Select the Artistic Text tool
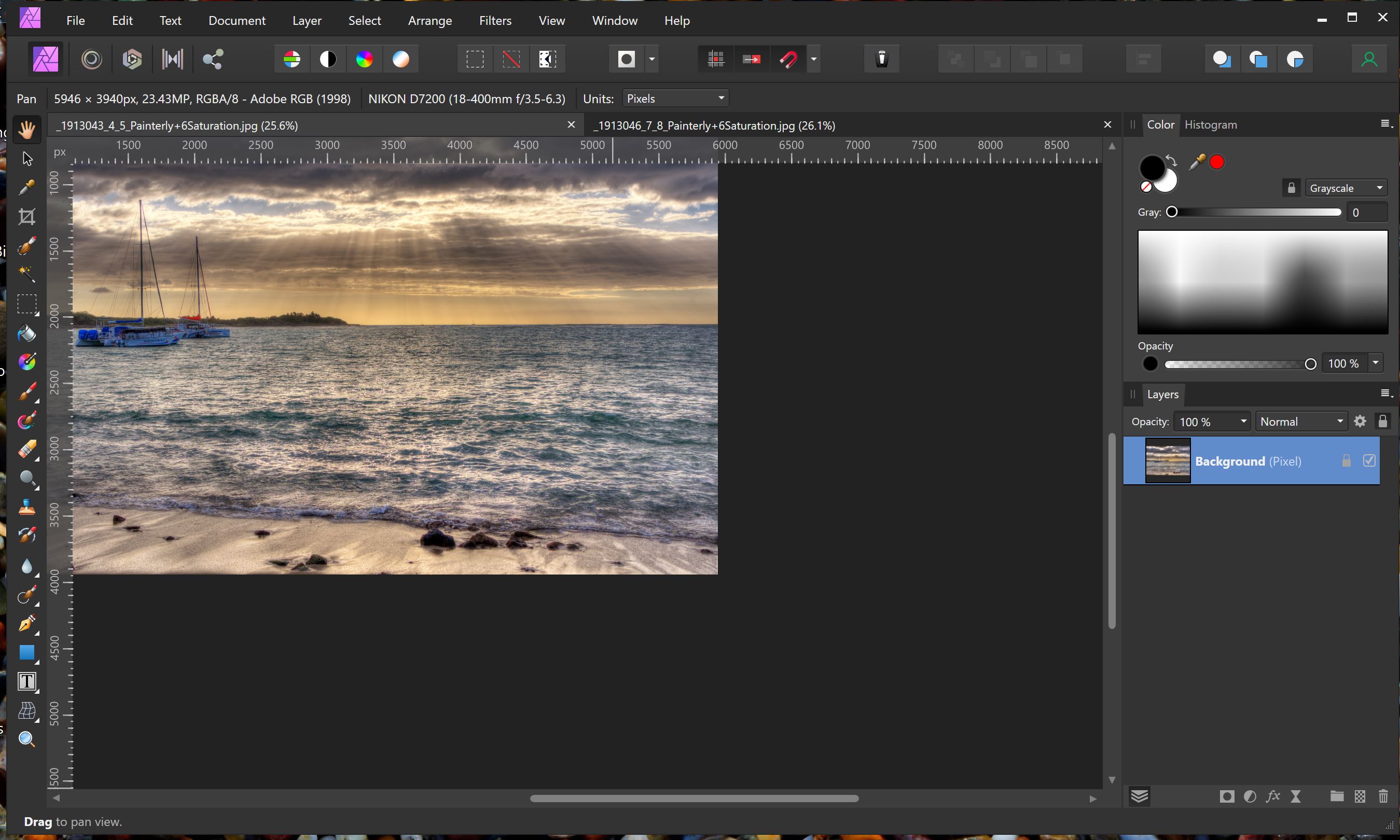This screenshot has width=1400, height=840. (x=26, y=681)
